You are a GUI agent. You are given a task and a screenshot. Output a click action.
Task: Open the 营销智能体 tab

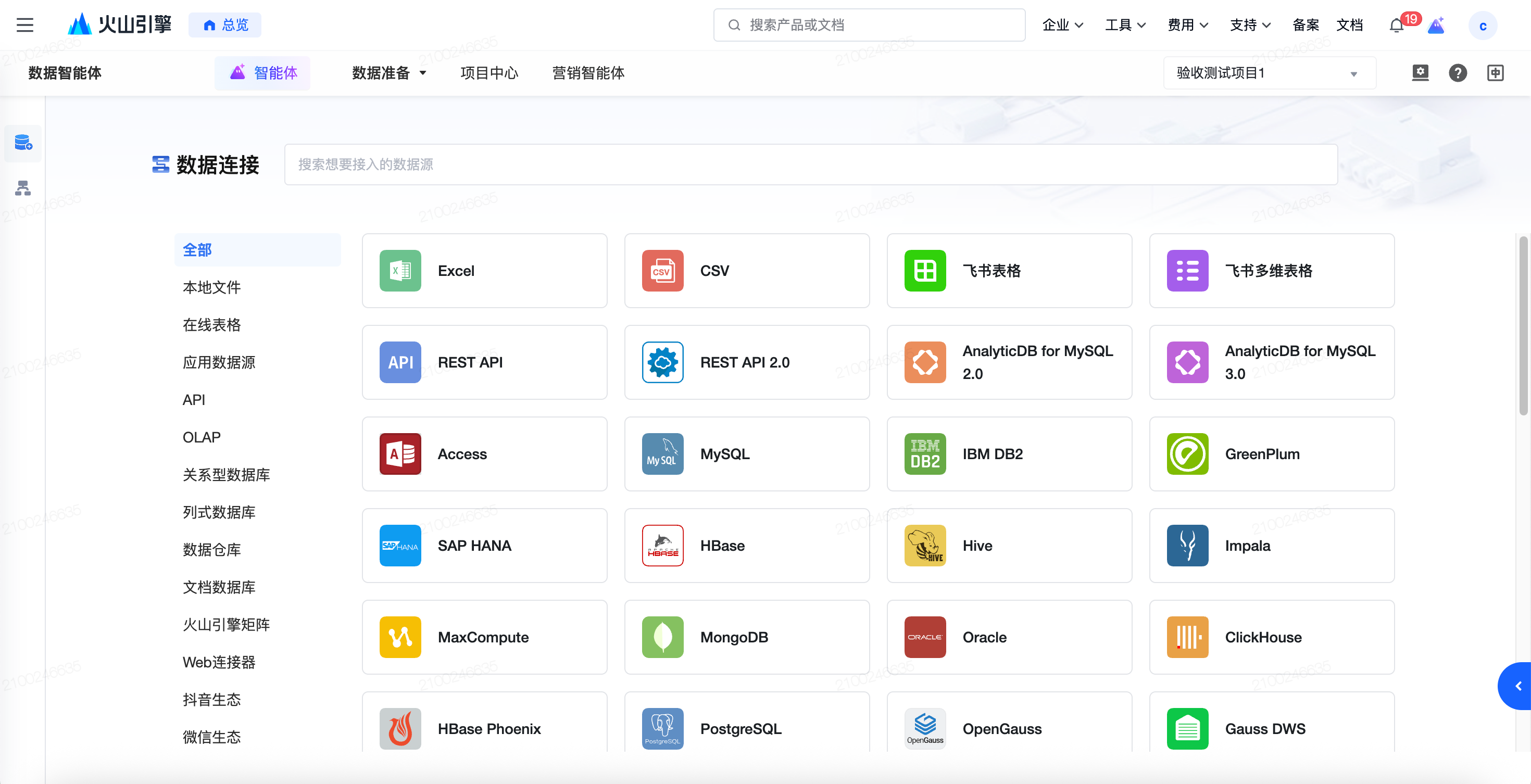click(588, 73)
